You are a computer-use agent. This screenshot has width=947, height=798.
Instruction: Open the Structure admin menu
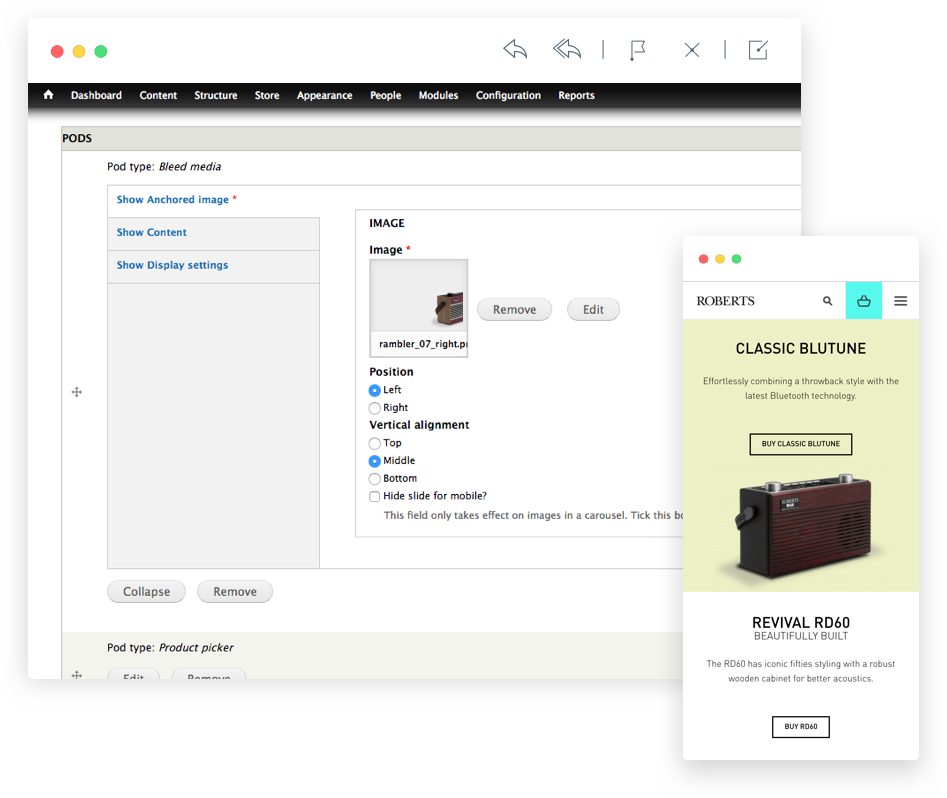click(216, 95)
